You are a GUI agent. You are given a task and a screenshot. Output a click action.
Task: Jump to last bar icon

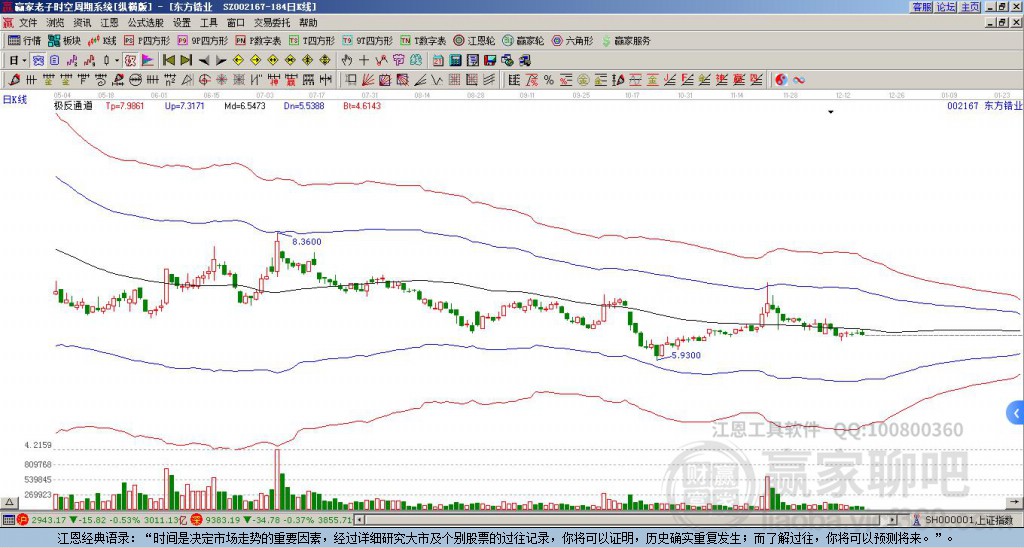pos(185,61)
